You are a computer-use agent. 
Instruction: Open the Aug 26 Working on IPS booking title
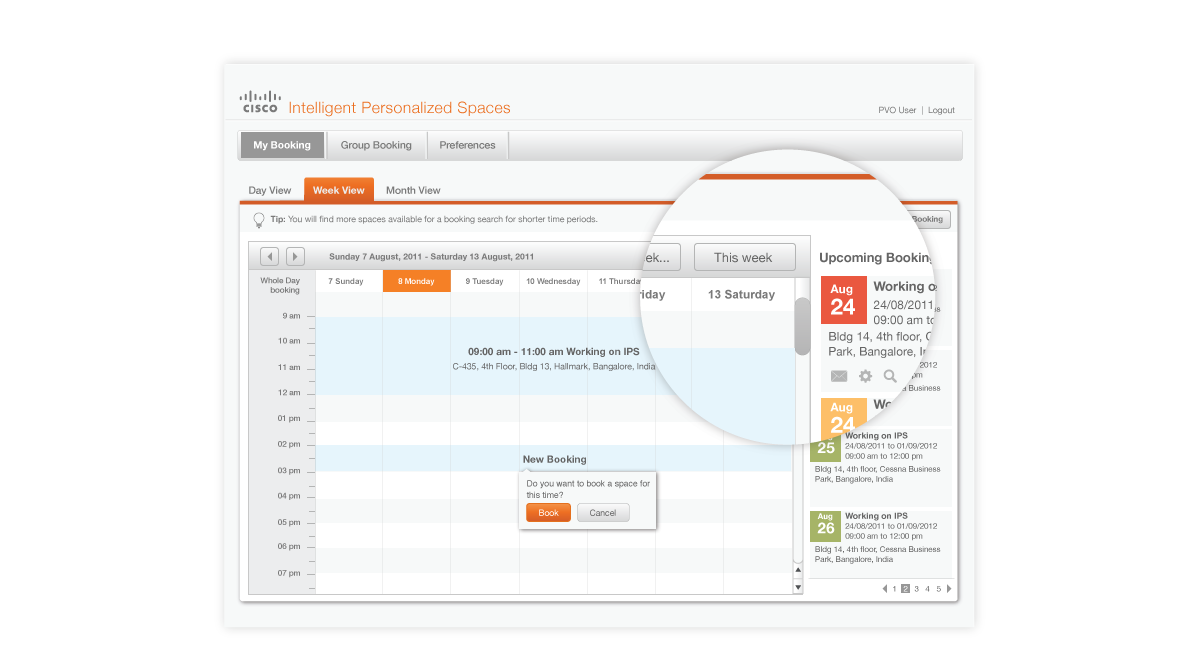point(876,516)
